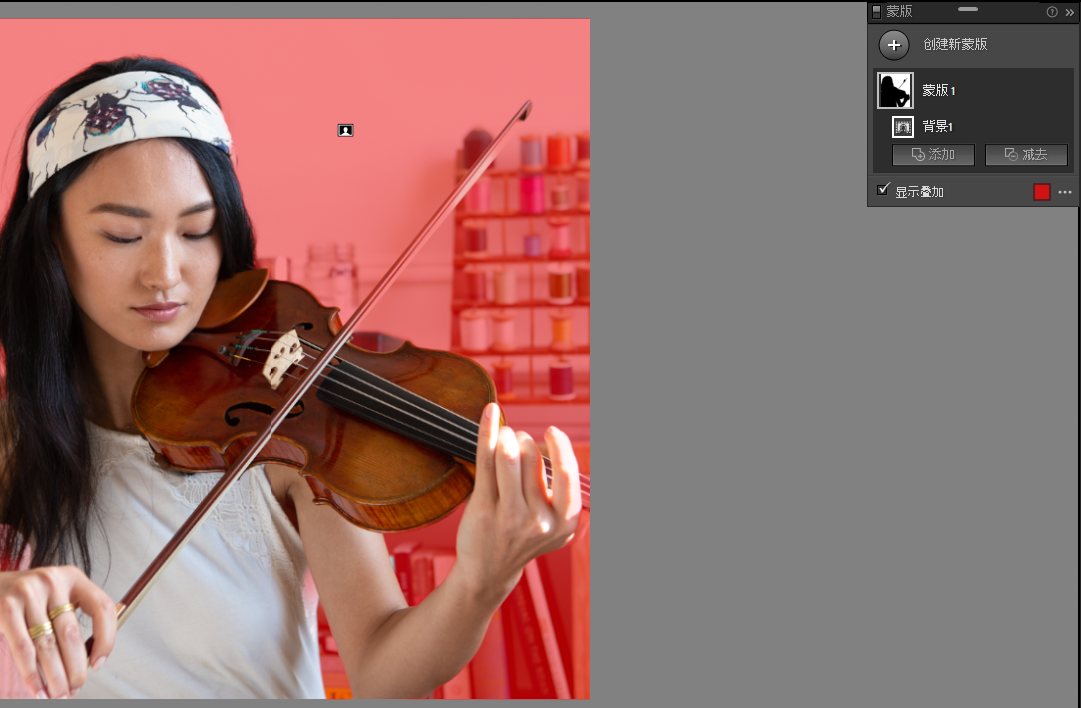This screenshot has height=708, width=1081.
Task: Click the 减去 button to subtract from the mask
Action: pyautogui.click(x=1026, y=155)
